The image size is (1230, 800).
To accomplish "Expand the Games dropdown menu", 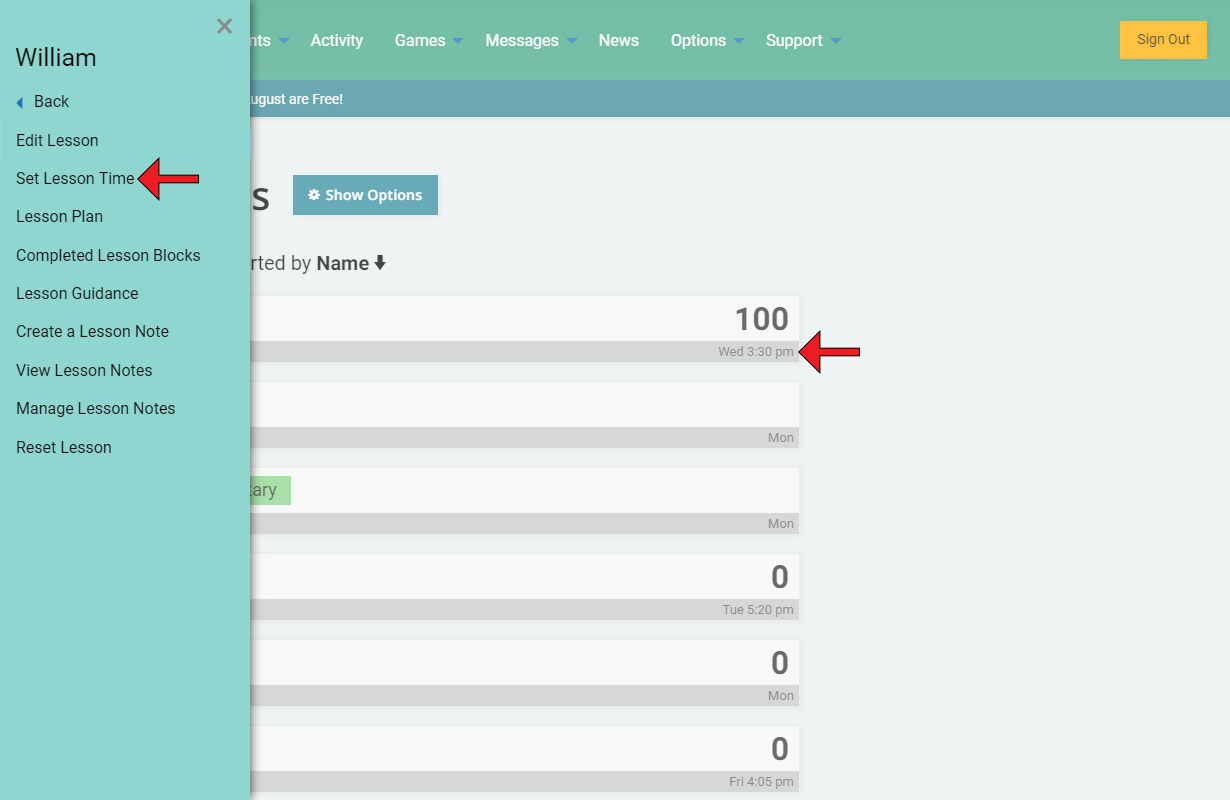I will [x=429, y=41].
